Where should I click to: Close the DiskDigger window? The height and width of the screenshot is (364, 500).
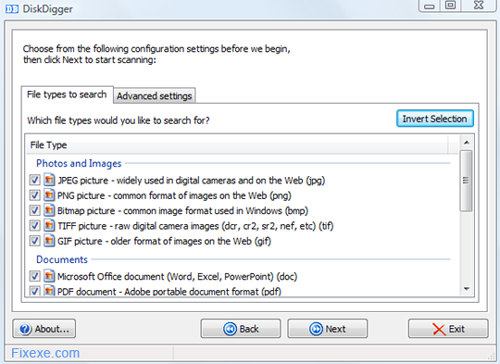(479, 5)
